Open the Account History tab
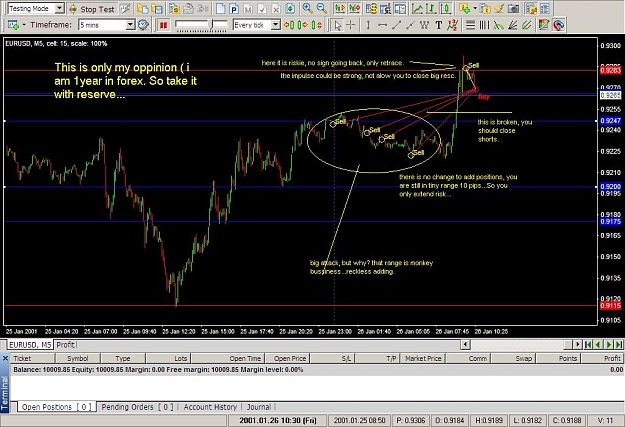The height and width of the screenshot is (428, 625). 210,407
